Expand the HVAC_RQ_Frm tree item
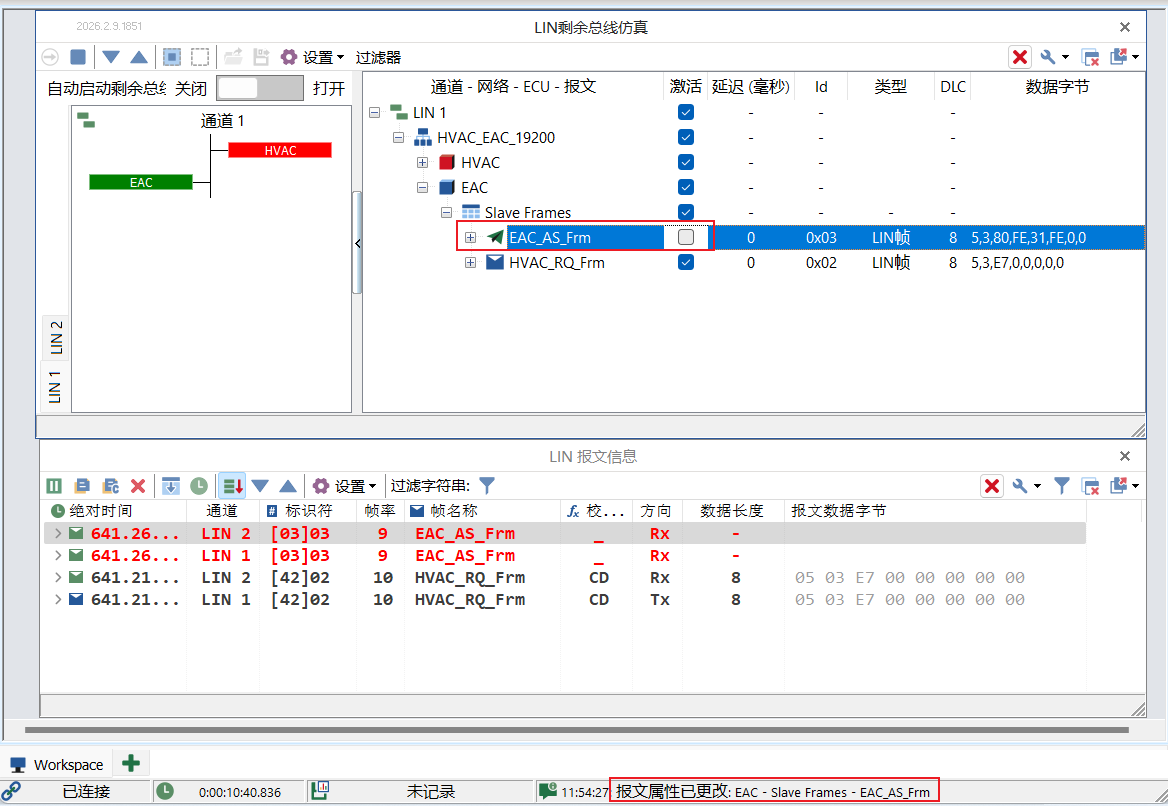1168x806 pixels. click(x=471, y=262)
